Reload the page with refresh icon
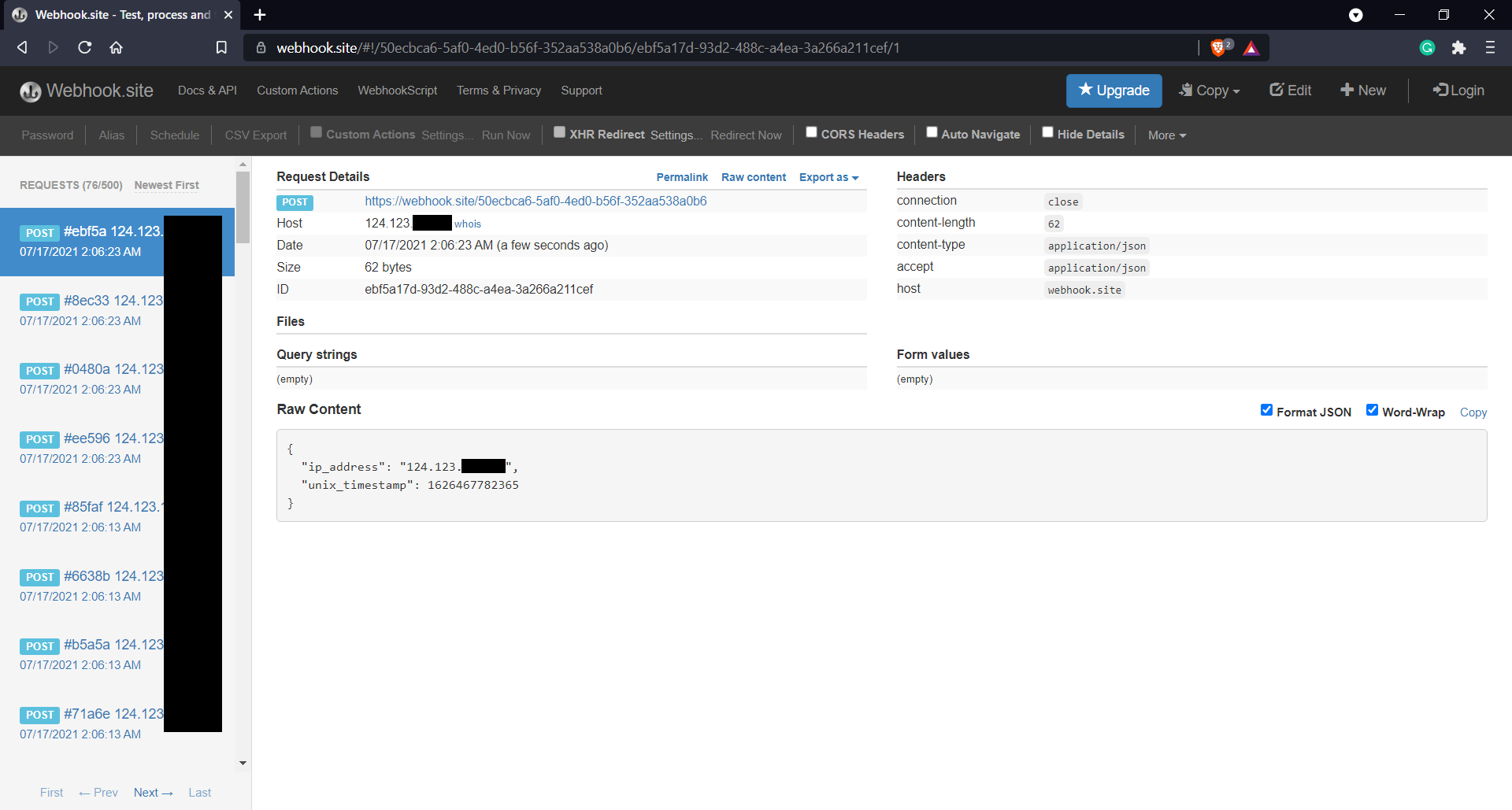 tap(84, 47)
